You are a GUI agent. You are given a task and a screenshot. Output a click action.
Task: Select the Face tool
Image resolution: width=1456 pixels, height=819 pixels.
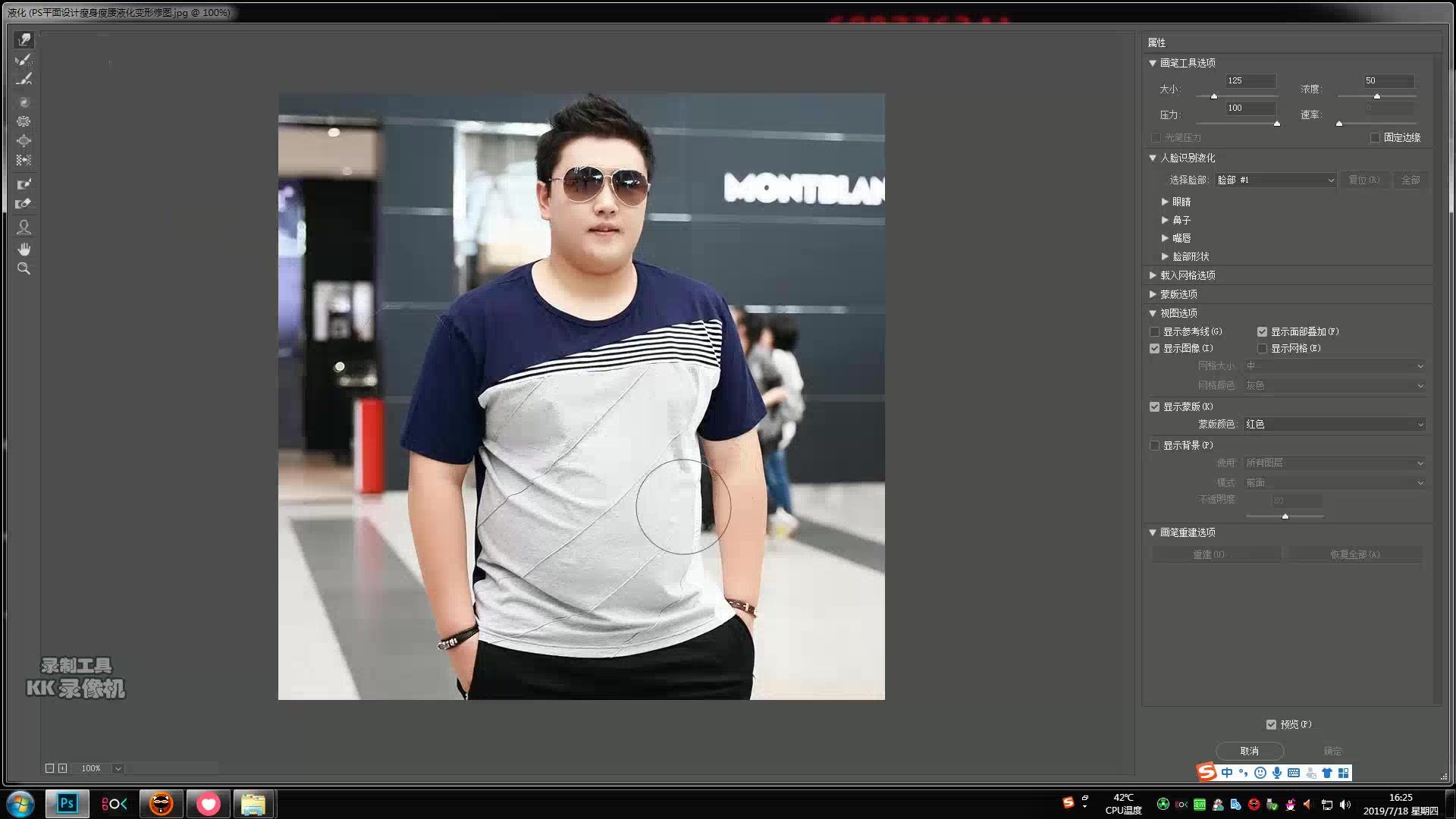tap(24, 227)
